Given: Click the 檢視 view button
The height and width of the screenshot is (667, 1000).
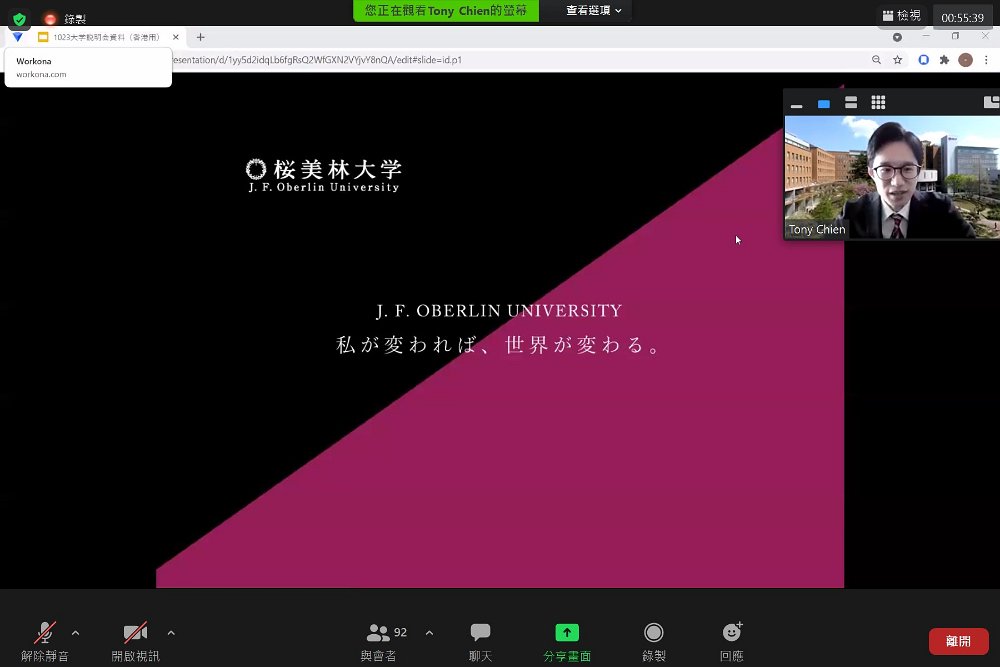Looking at the screenshot, I should tap(902, 15).
